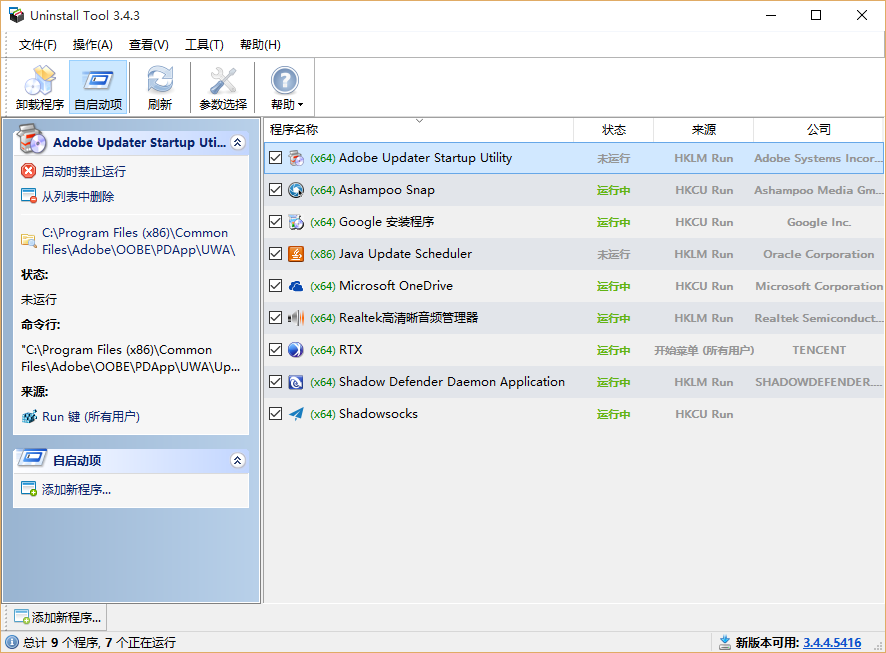This screenshot has height=653, width=886.
Task: Open the new version 3.4.4.5416 link
Action: coord(832,642)
